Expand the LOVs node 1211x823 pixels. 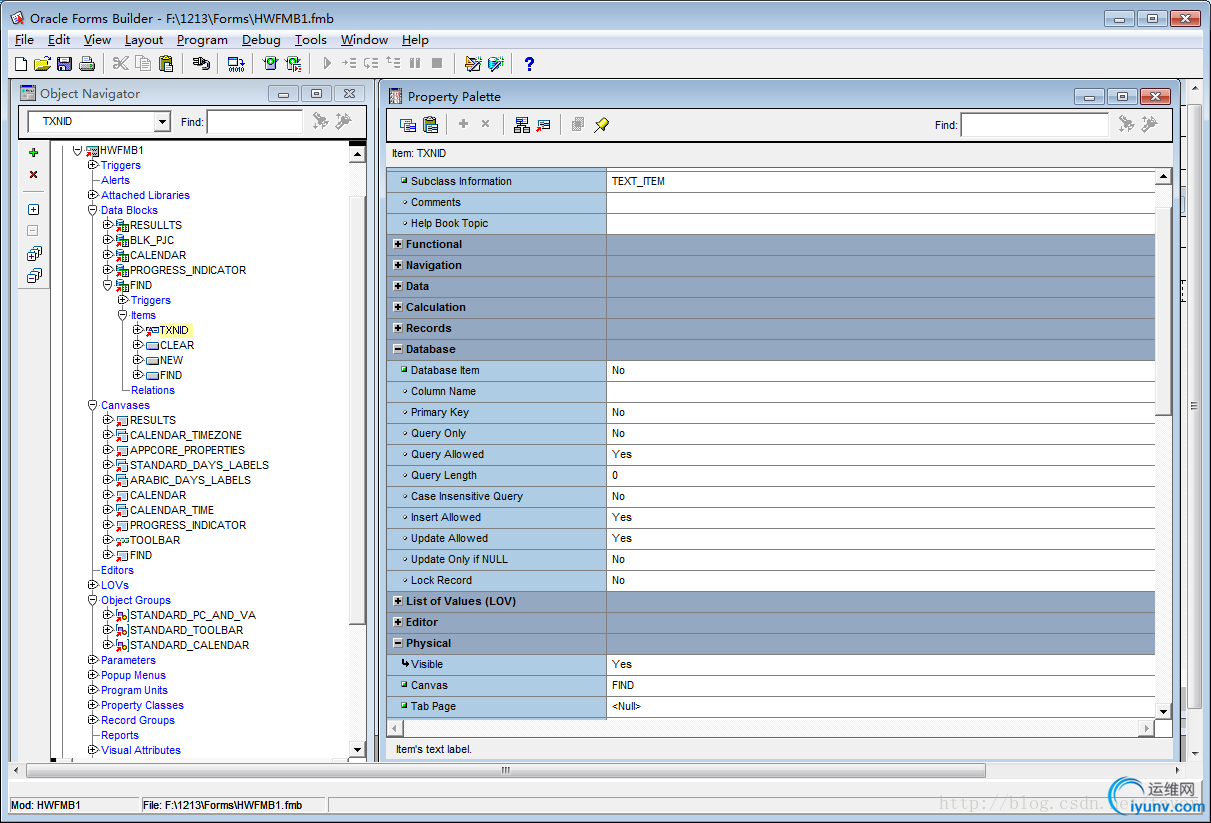93,585
